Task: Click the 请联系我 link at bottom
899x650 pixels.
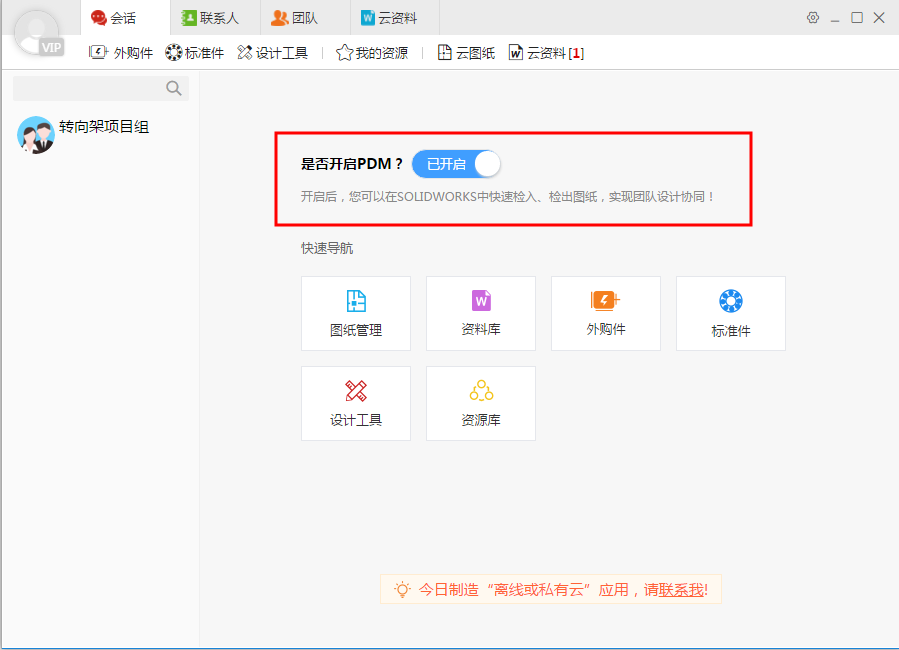Action: tap(678, 588)
